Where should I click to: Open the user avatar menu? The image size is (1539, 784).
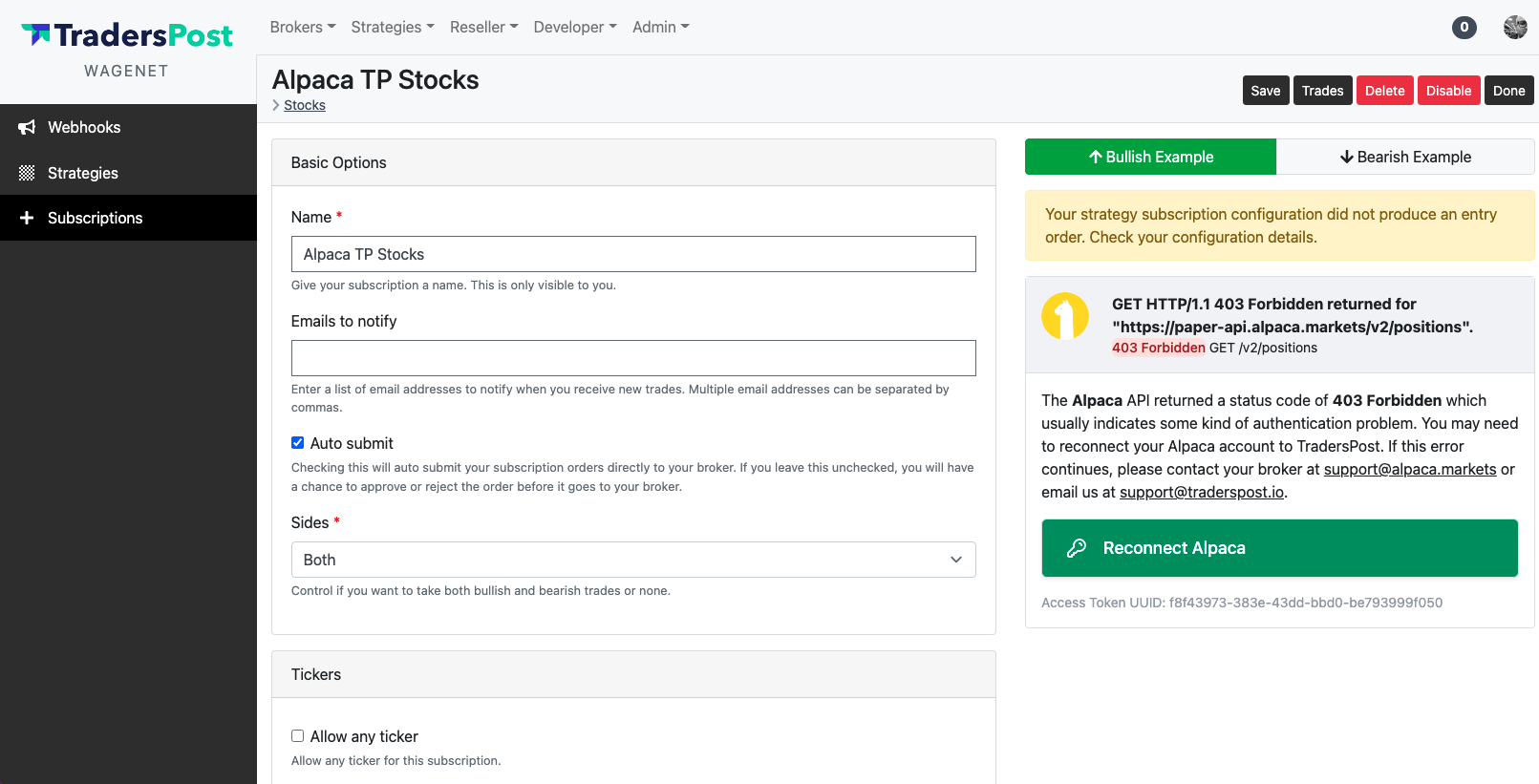coord(1515,28)
